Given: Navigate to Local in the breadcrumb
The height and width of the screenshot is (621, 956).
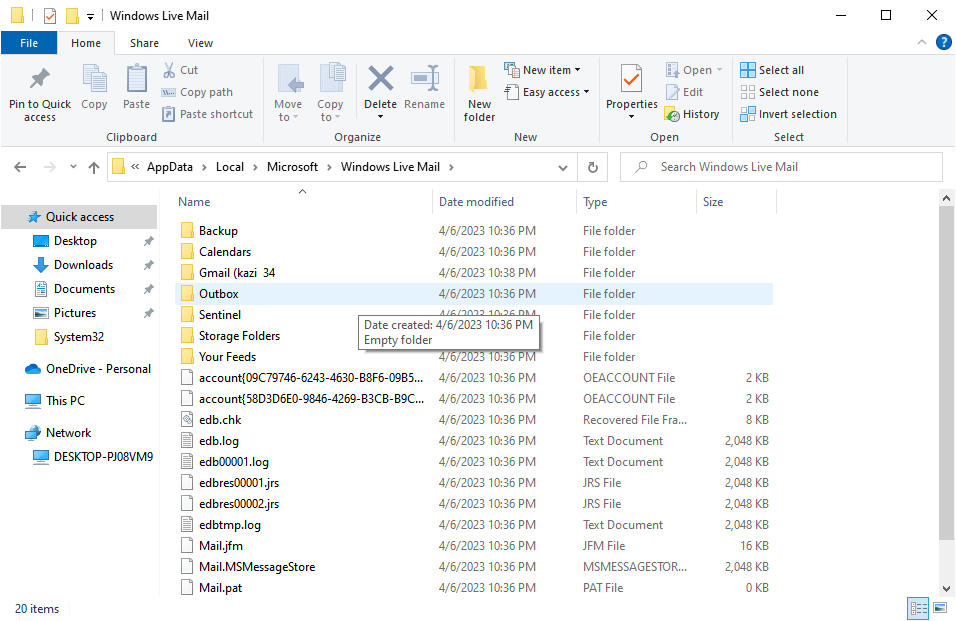Looking at the screenshot, I should point(230,167).
